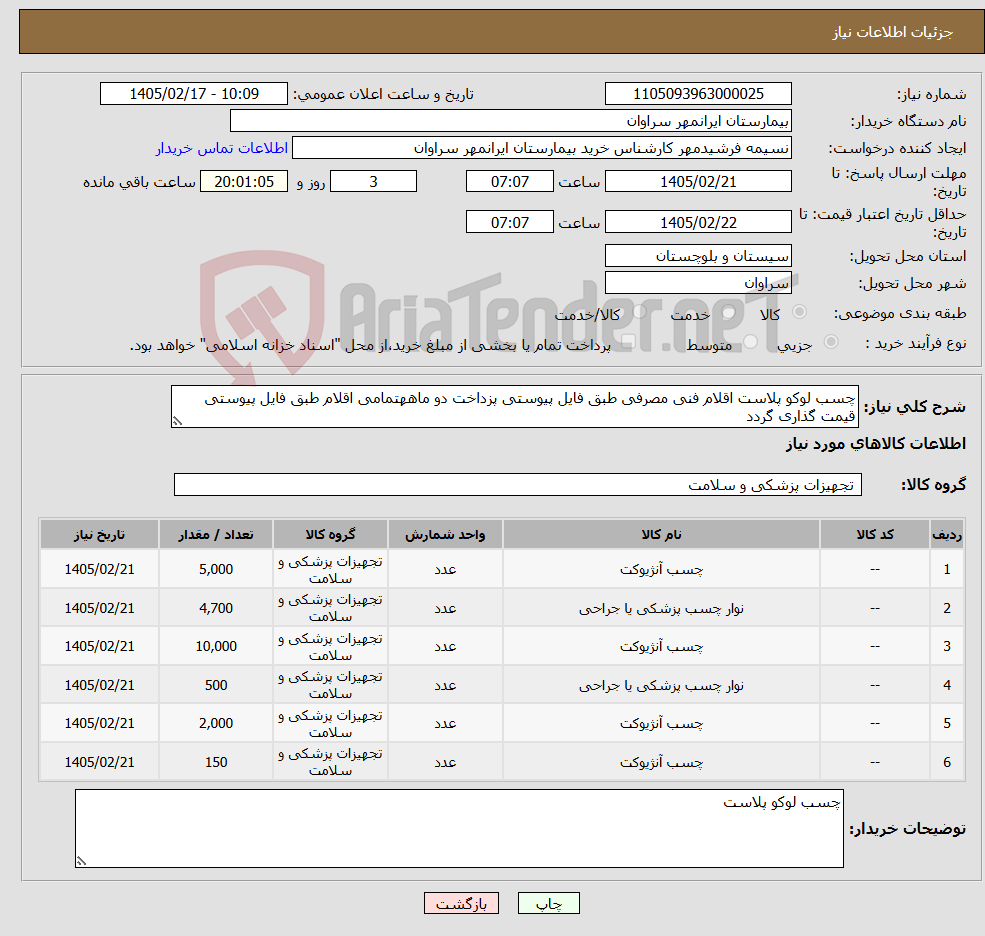
Task: Click the response deadline time 07:07 field
Action: 509,182
